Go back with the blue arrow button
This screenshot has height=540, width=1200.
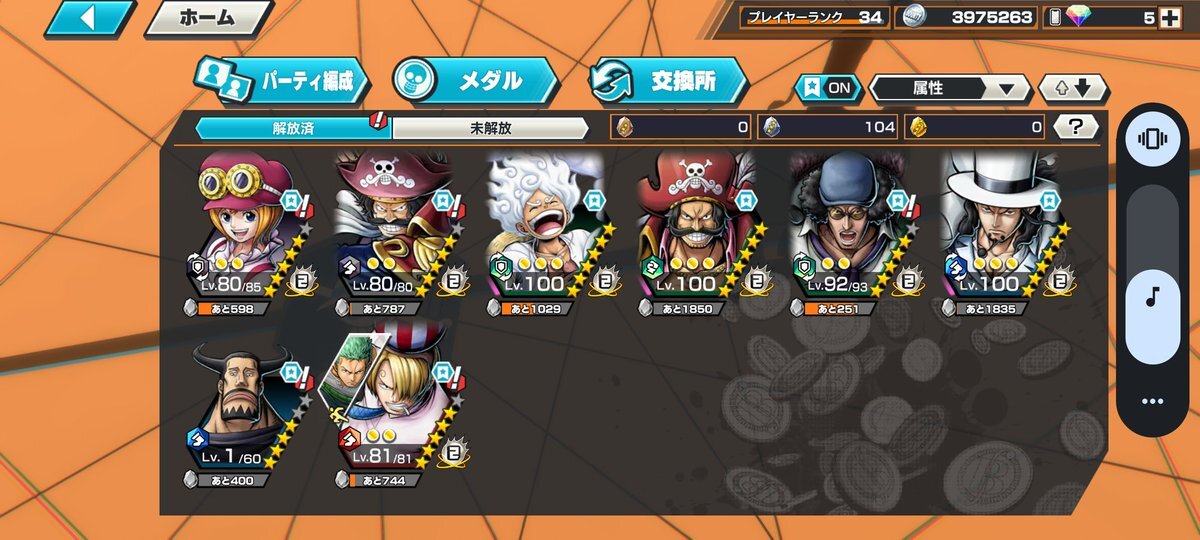pos(90,19)
